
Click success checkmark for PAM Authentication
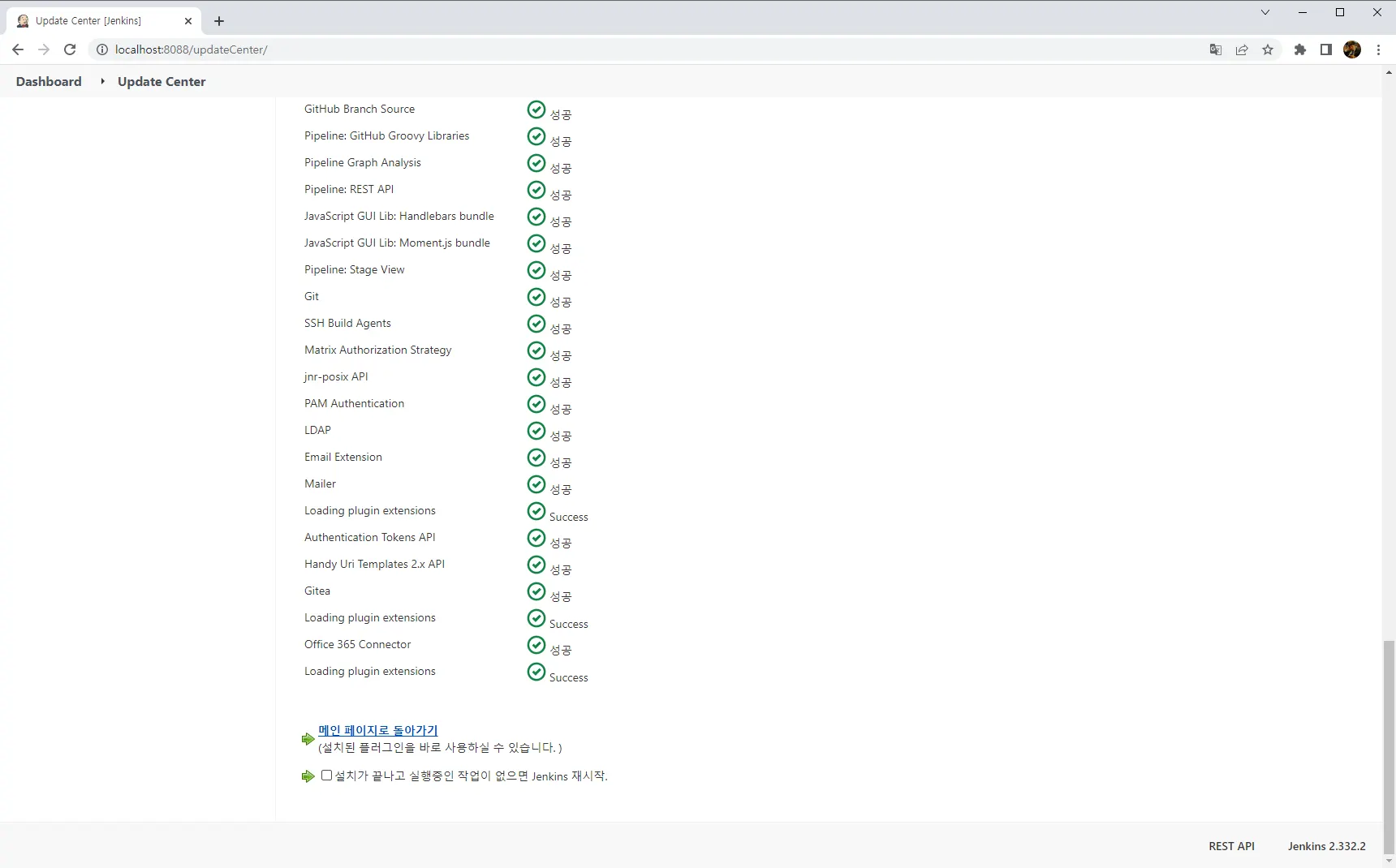click(x=536, y=404)
